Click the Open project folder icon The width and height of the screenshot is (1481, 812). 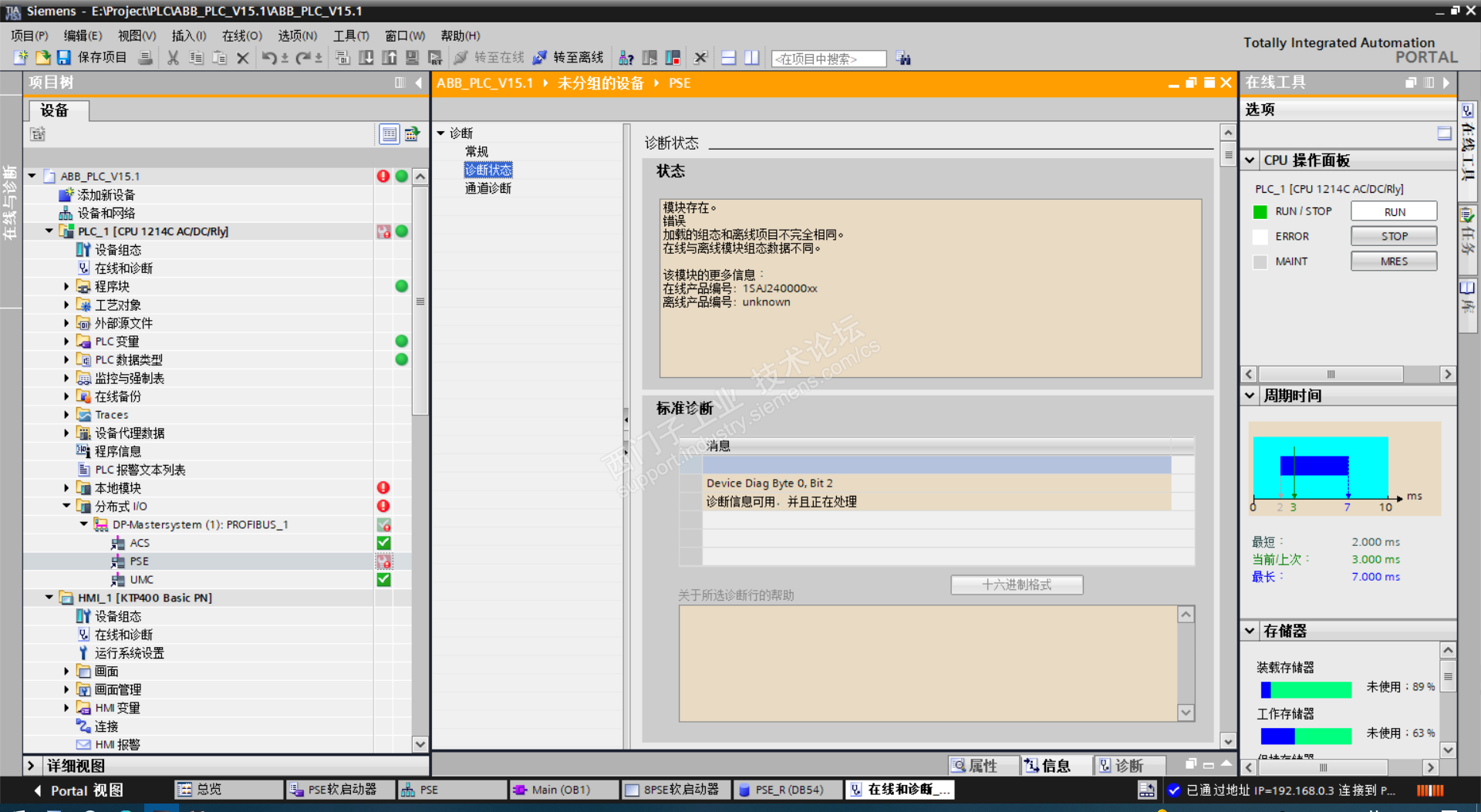(x=42, y=58)
